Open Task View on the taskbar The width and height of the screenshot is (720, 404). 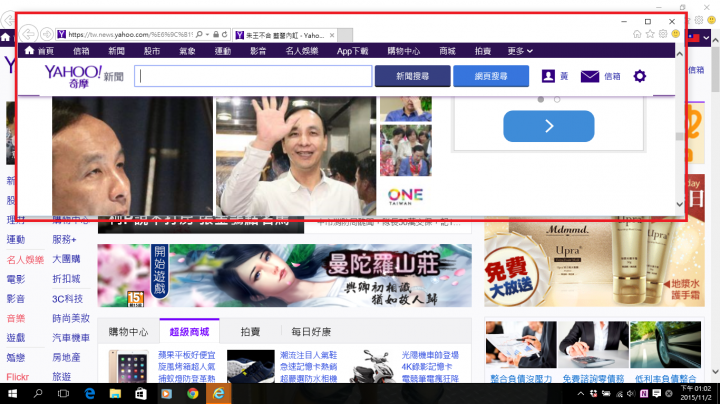click(x=63, y=393)
